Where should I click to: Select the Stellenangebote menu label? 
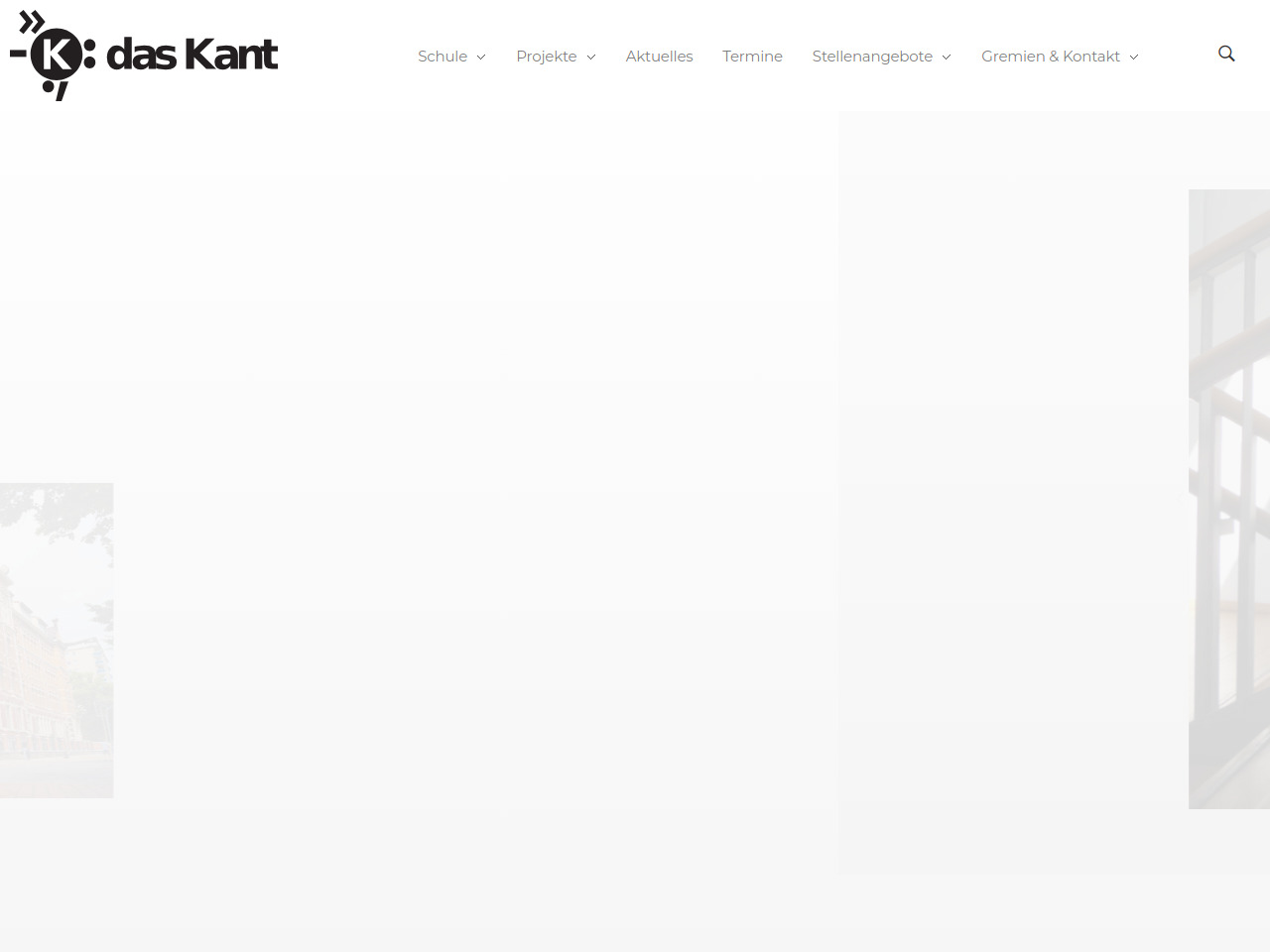point(871,57)
